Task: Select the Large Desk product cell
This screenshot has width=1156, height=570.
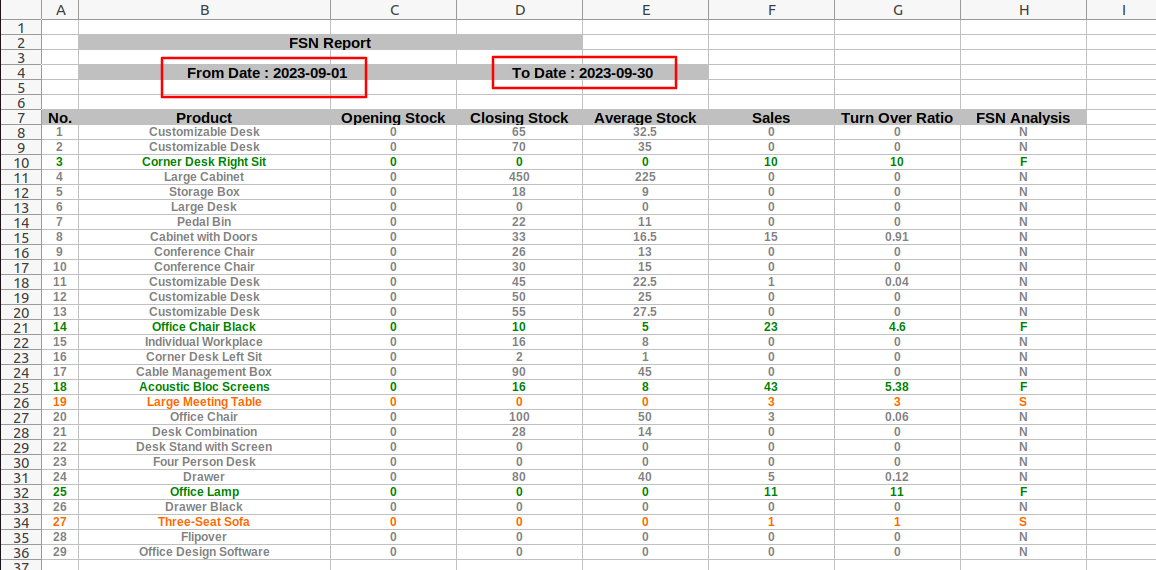Action: tap(204, 207)
